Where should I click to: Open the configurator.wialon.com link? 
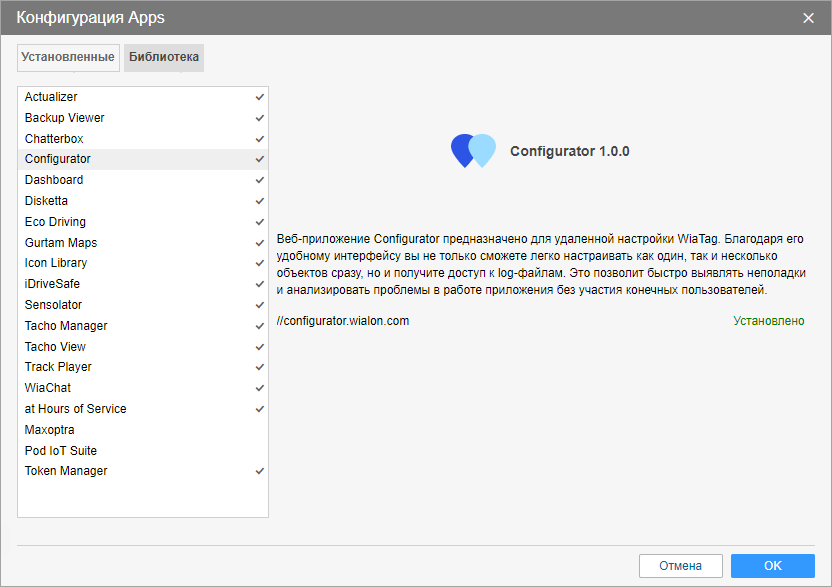coord(343,321)
